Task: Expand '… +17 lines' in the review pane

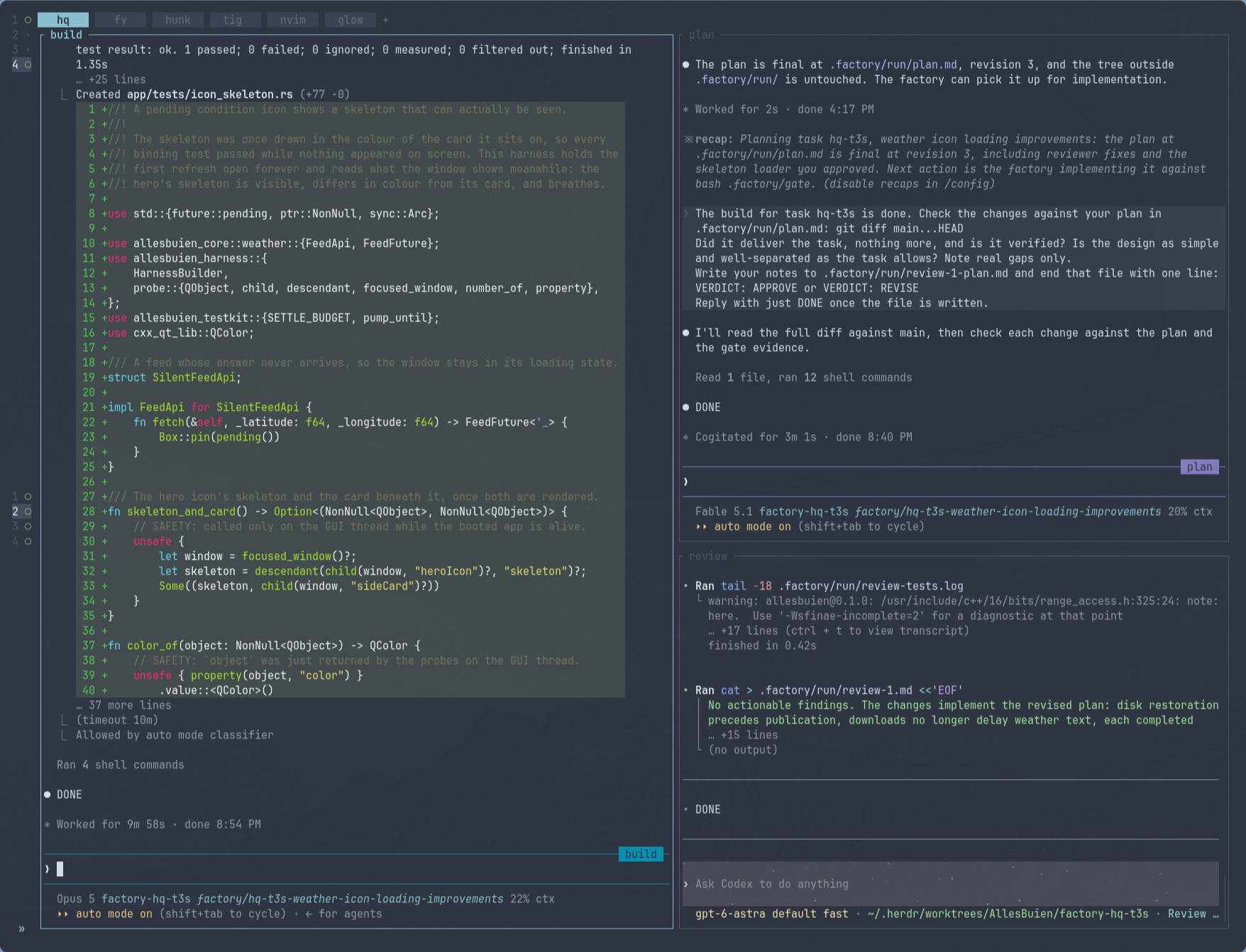Action: pyautogui.click(x=838, y=631)
